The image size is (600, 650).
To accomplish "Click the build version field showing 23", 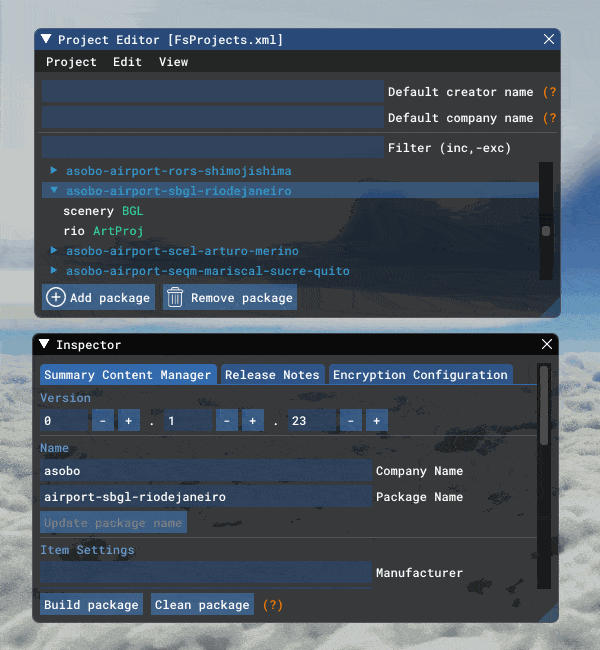I will tap(312, 421).
